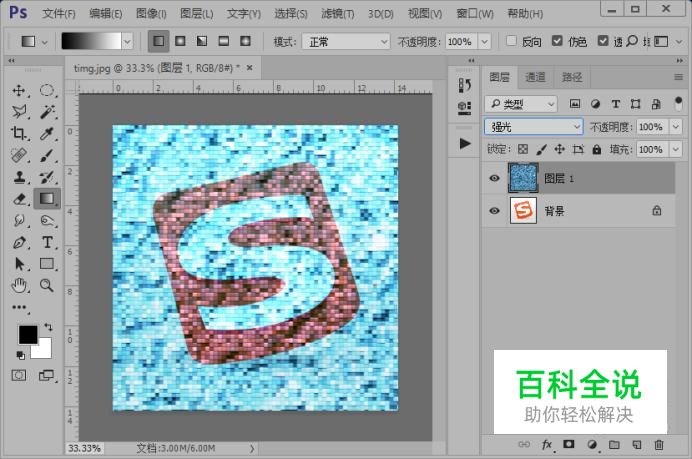Swap foreground and background colors

pos(48,327)
